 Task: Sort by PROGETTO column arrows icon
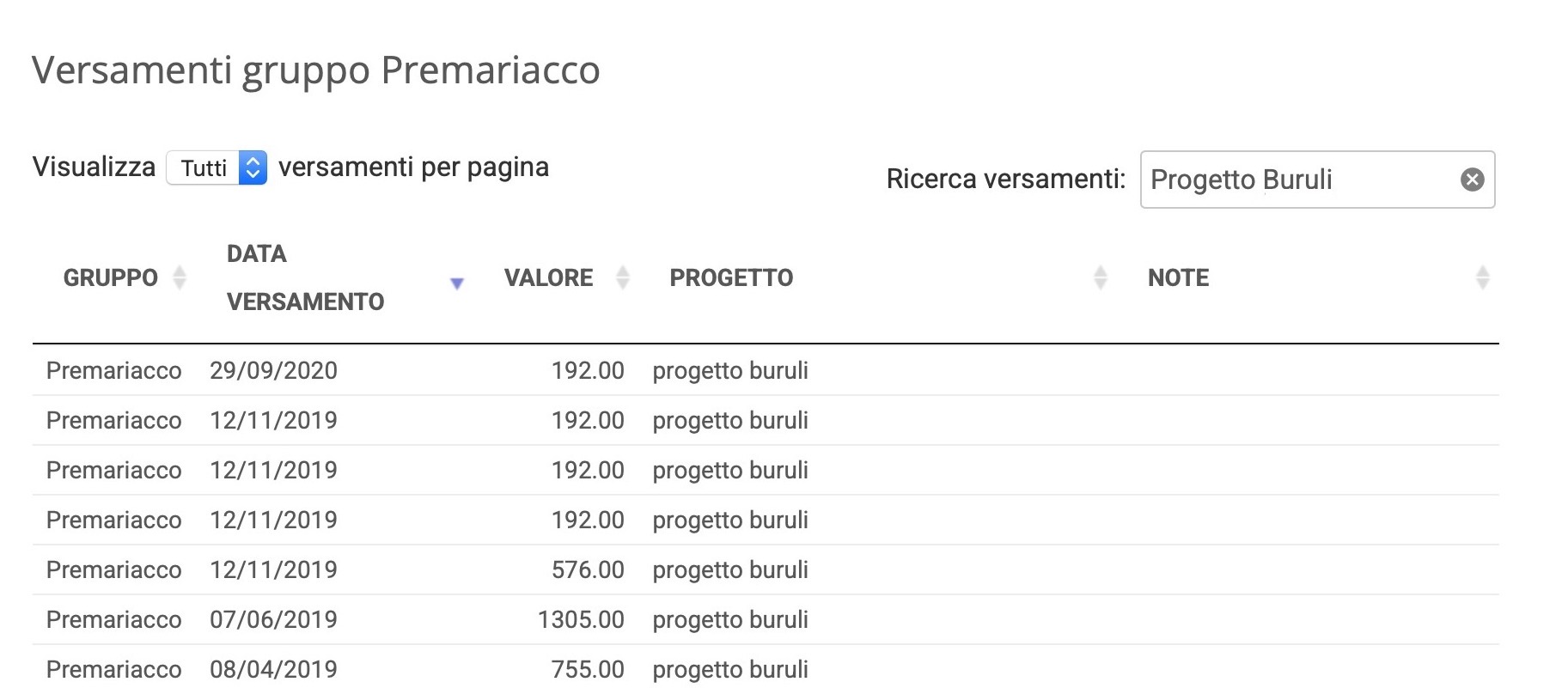(1100, 277)
